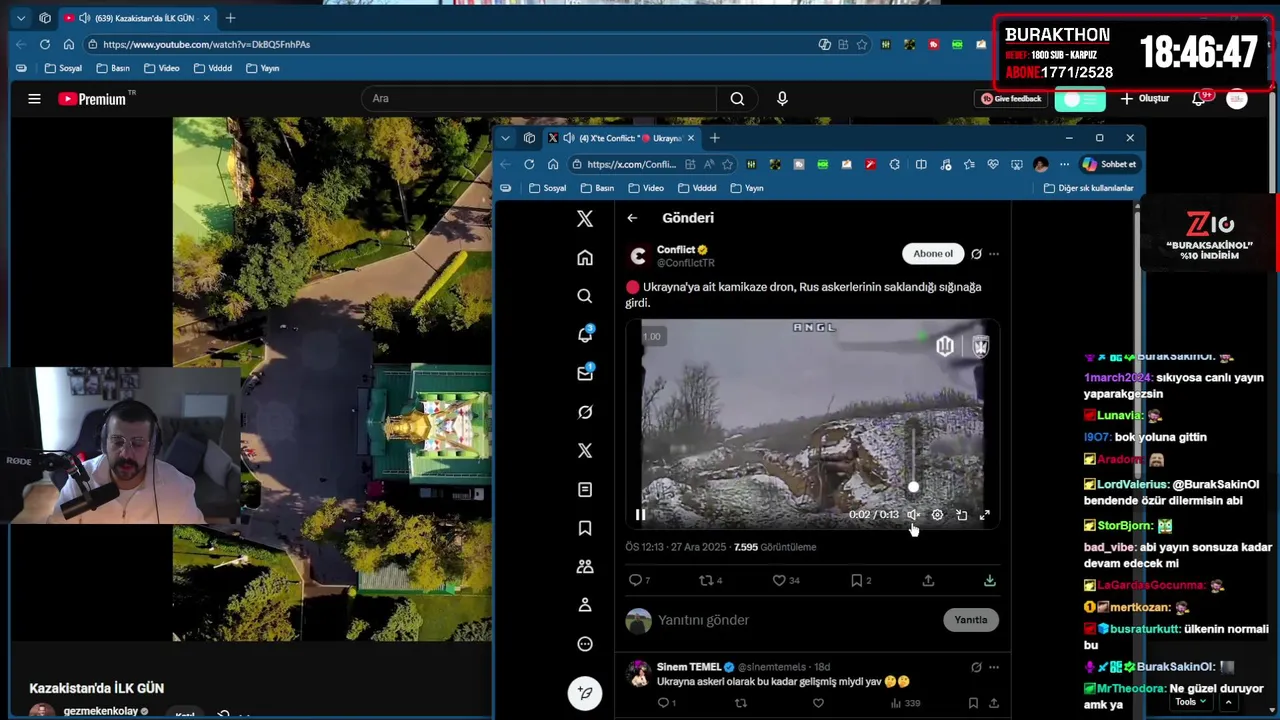Click the x.com address bar
The height and width of the screenshot is (720, 1280).
631,164
